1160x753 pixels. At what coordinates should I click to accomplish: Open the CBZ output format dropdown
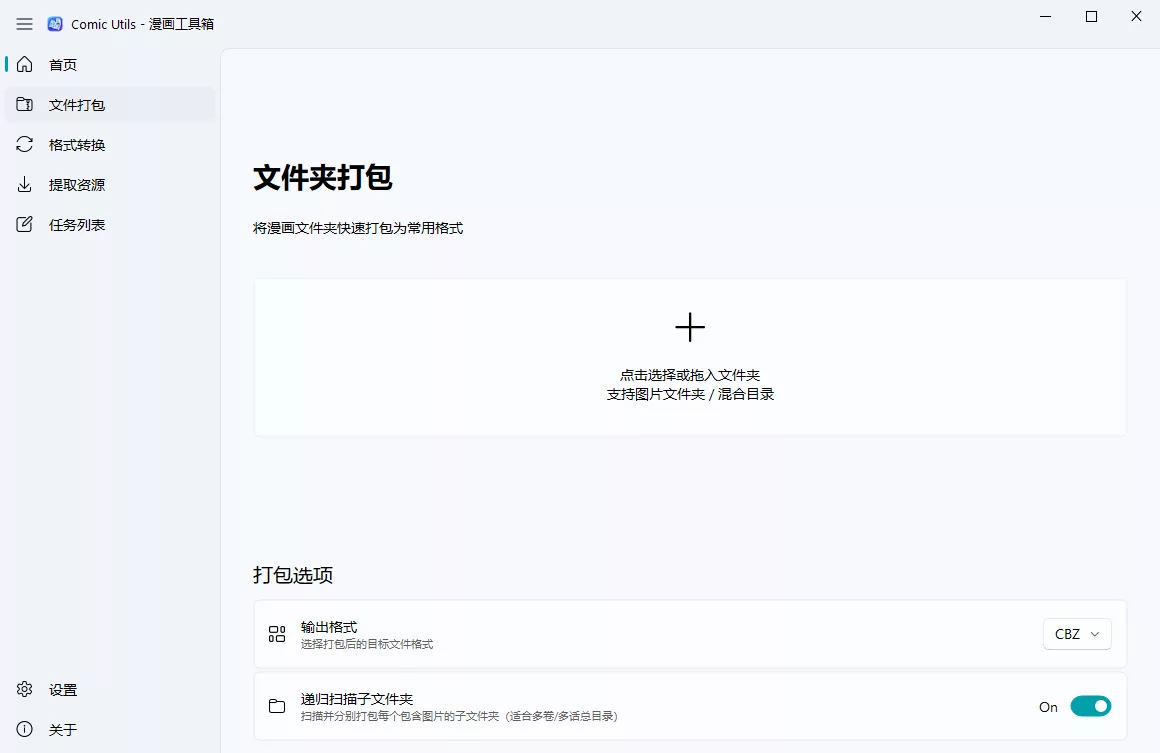pyautogui.click(x=1077, y=634)
